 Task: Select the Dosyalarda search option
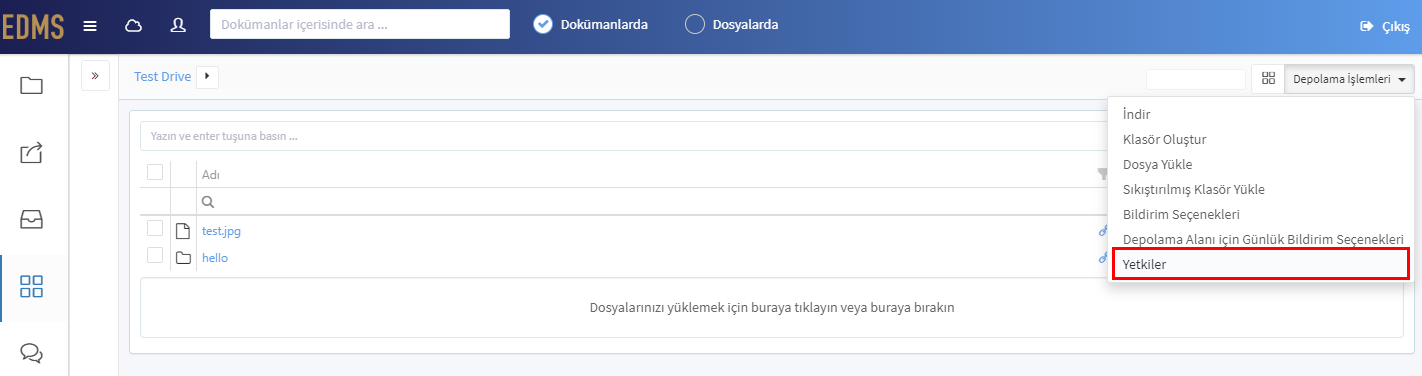(x=731, y=25)
